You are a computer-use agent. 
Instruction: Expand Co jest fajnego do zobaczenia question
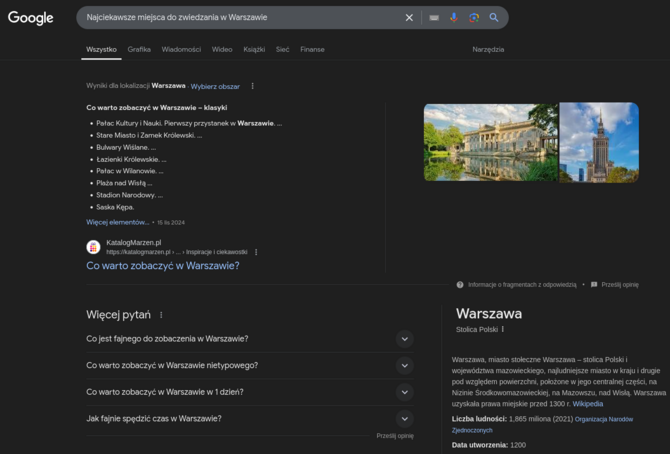pyautogui.click(x=250, y=339)
